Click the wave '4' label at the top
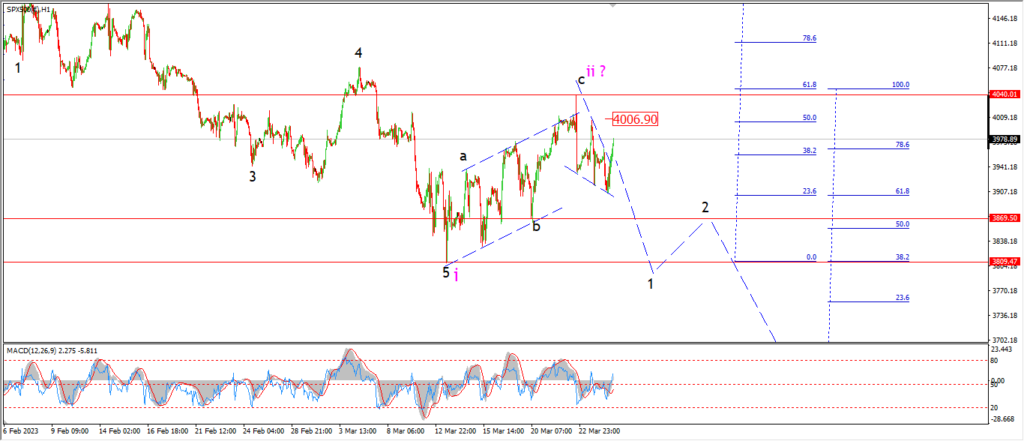The width and height of the screenshot is (1024, 441). [x=359, y=52]
